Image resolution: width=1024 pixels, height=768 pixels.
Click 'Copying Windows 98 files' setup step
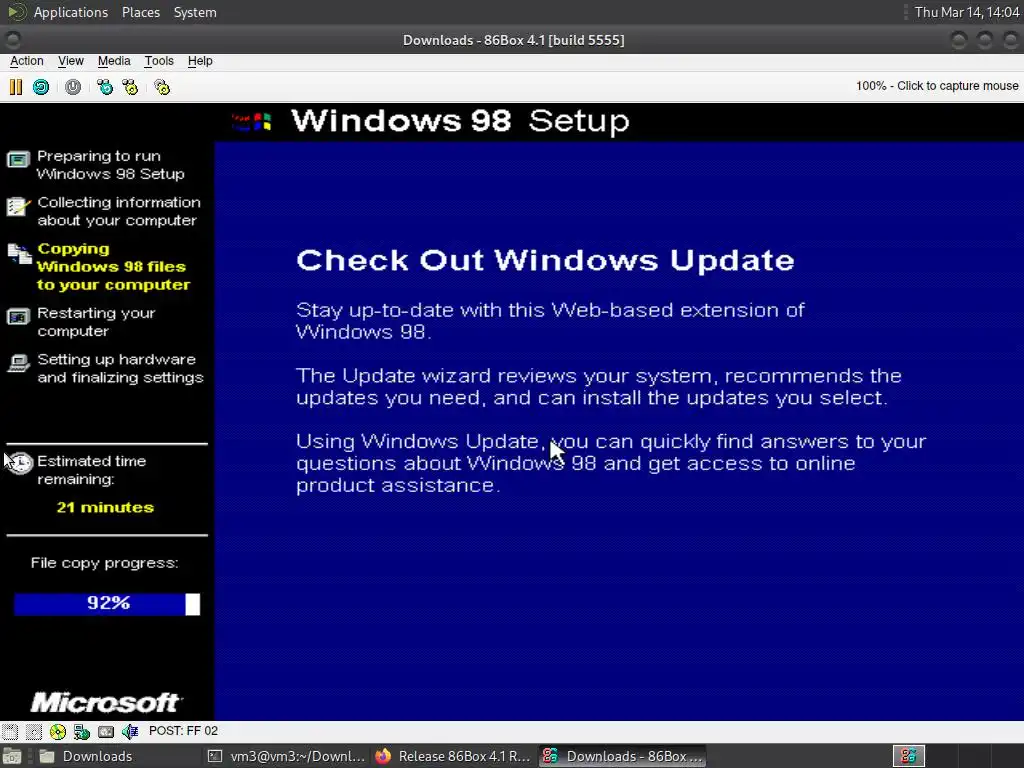click(114, 266)
